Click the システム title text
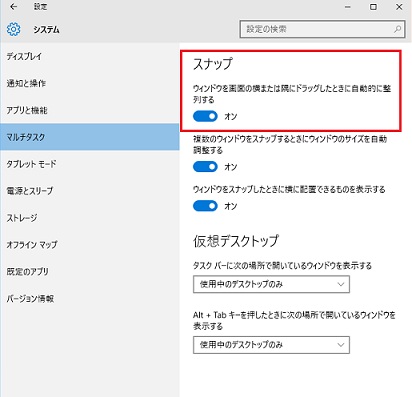412x397 pixels. coord(46,29)
